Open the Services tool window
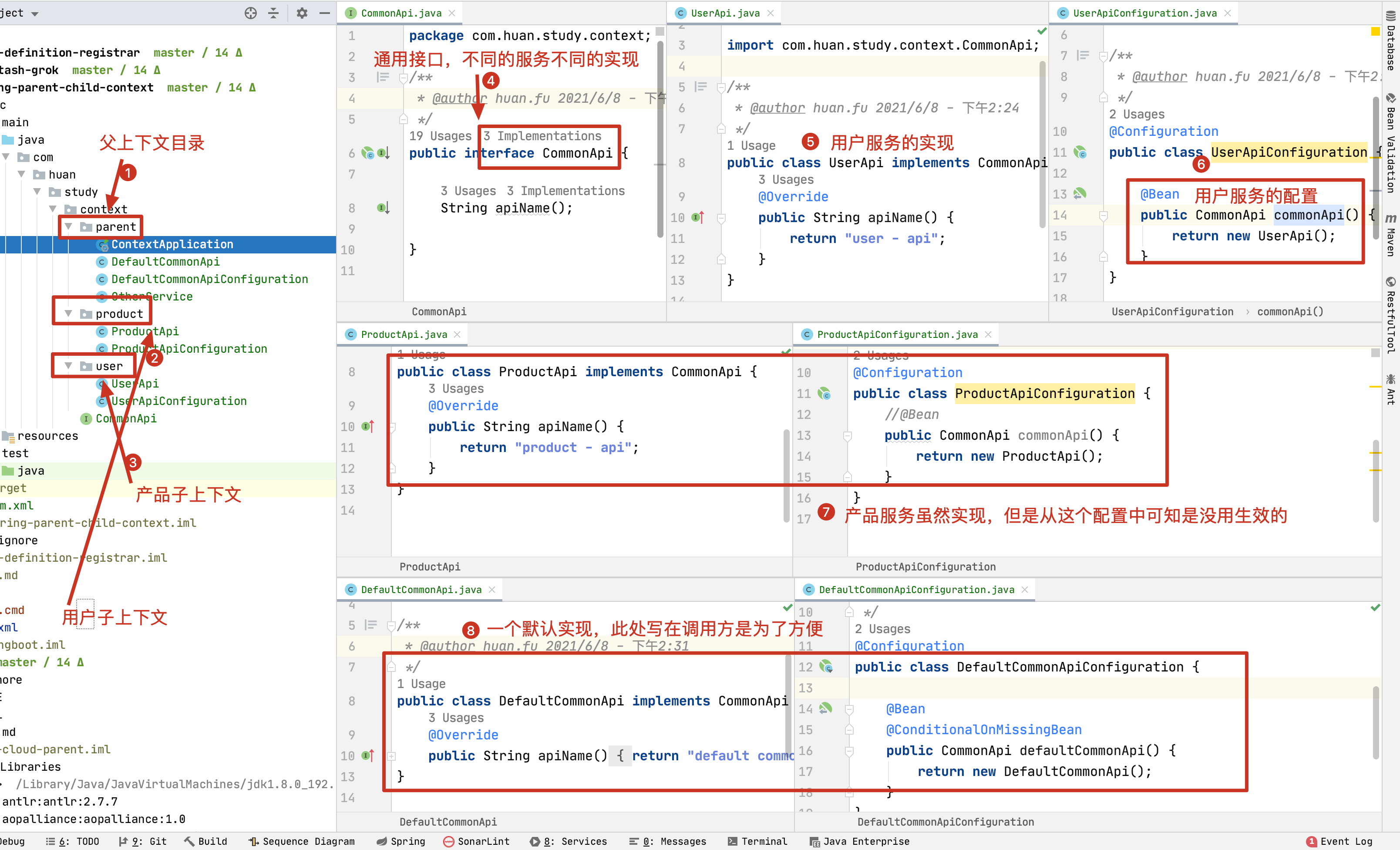1400x850 pixels. click(x=568, y=841)
